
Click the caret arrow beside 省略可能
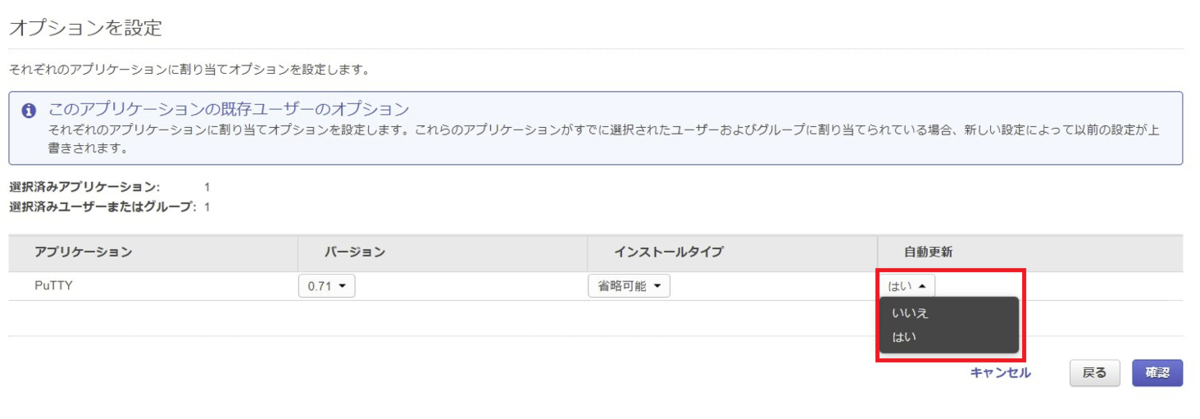pos(657,287)
